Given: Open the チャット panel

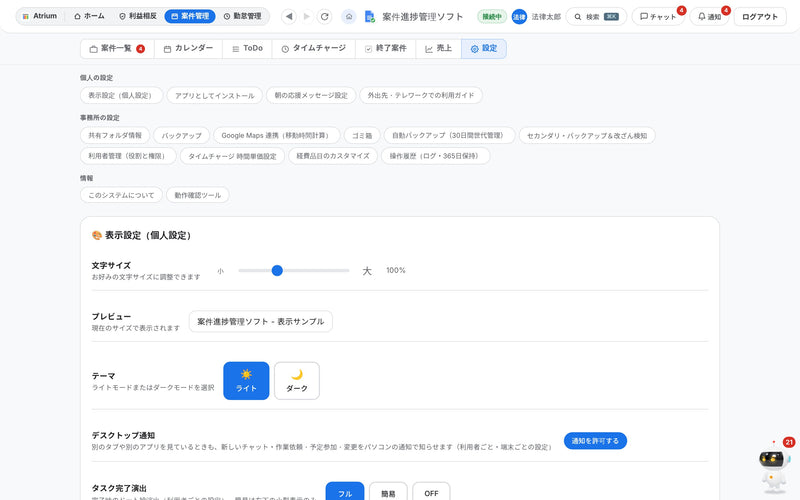Looking at the screenshot, I should (x=658, y=17).
